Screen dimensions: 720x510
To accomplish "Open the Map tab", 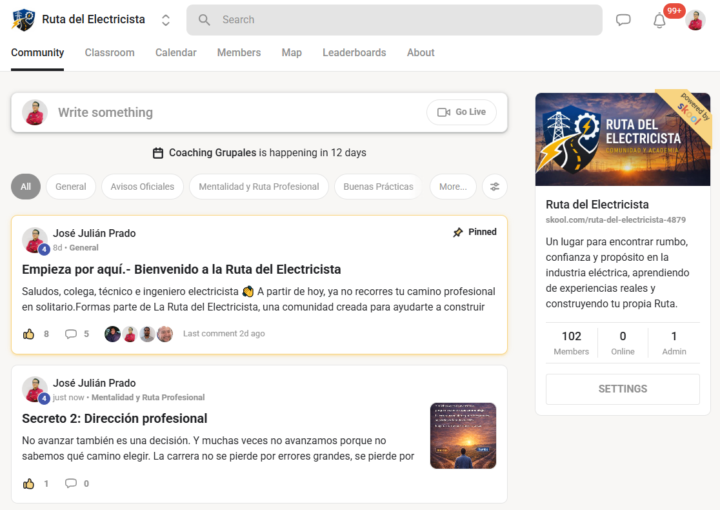I will coord(292,52).
